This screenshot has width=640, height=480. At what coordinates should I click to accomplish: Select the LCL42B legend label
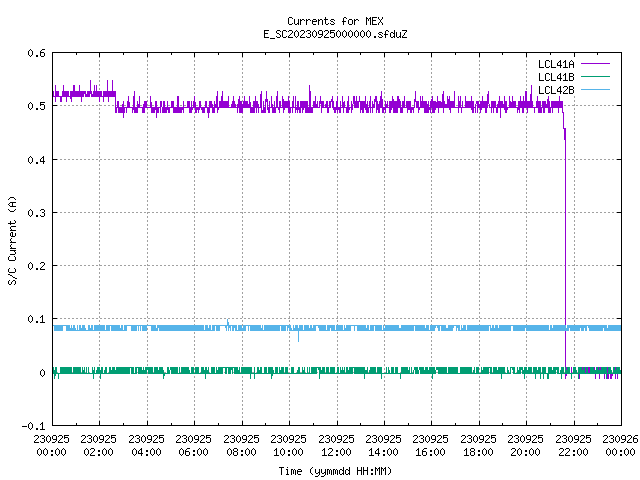[x=556, y=90]
